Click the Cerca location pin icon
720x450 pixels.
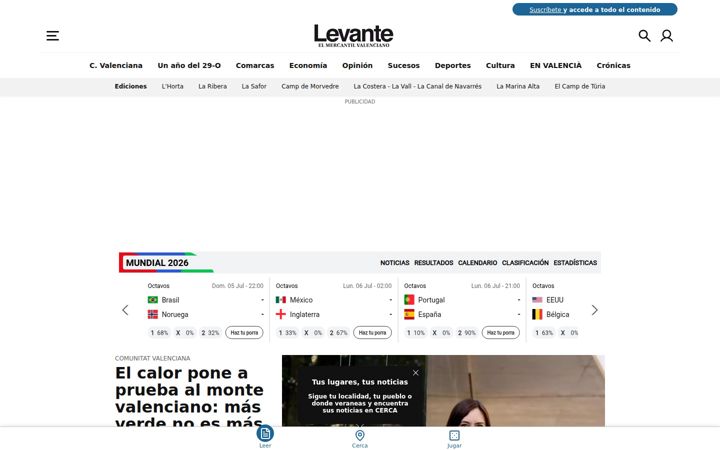pyautogui.click(x=360, y=435)
